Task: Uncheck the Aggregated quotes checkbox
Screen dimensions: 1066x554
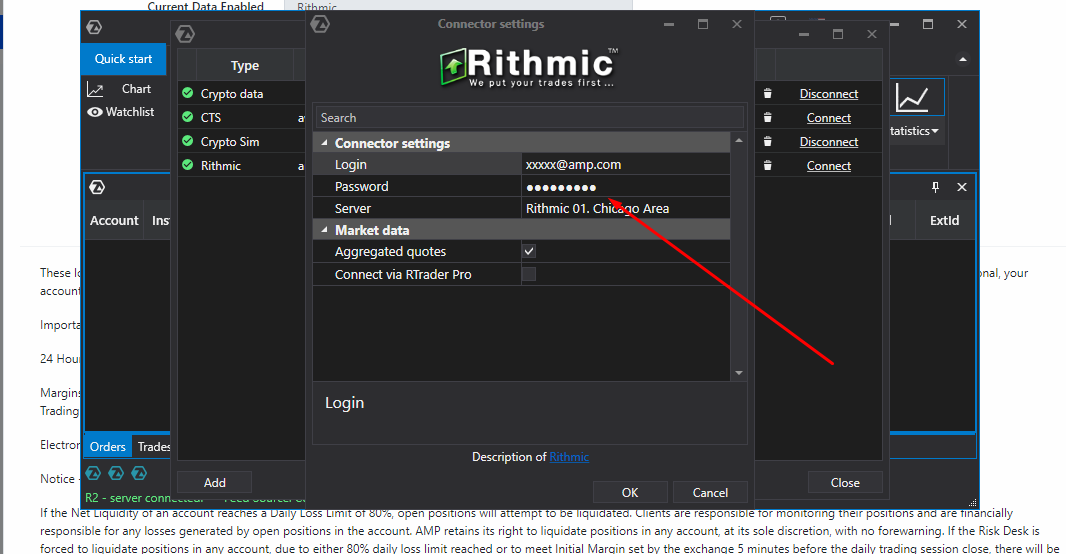Action: [x=529, y=252]
